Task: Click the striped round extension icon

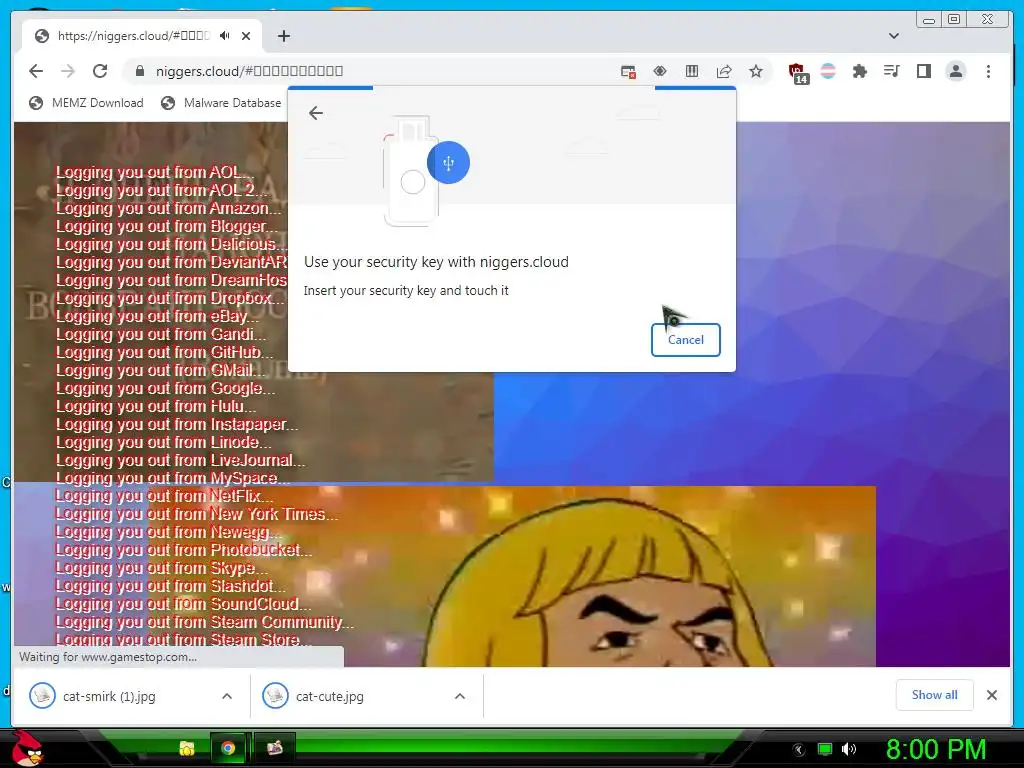Action: click(828, 71)
